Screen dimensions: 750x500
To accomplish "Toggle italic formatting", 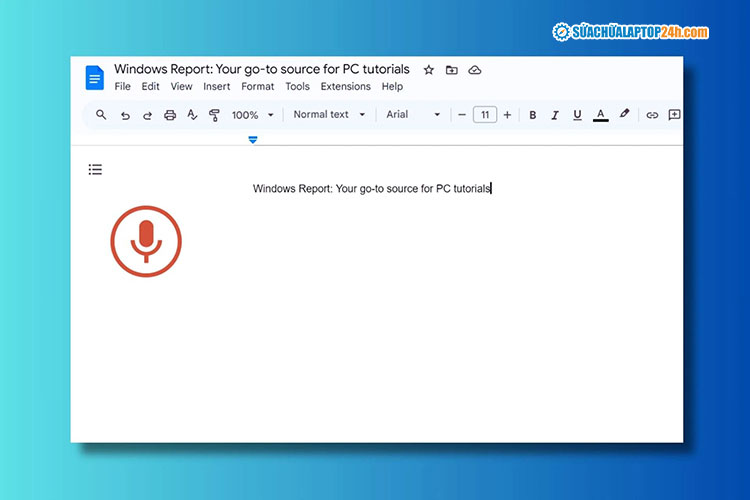I will click(555, 115).
